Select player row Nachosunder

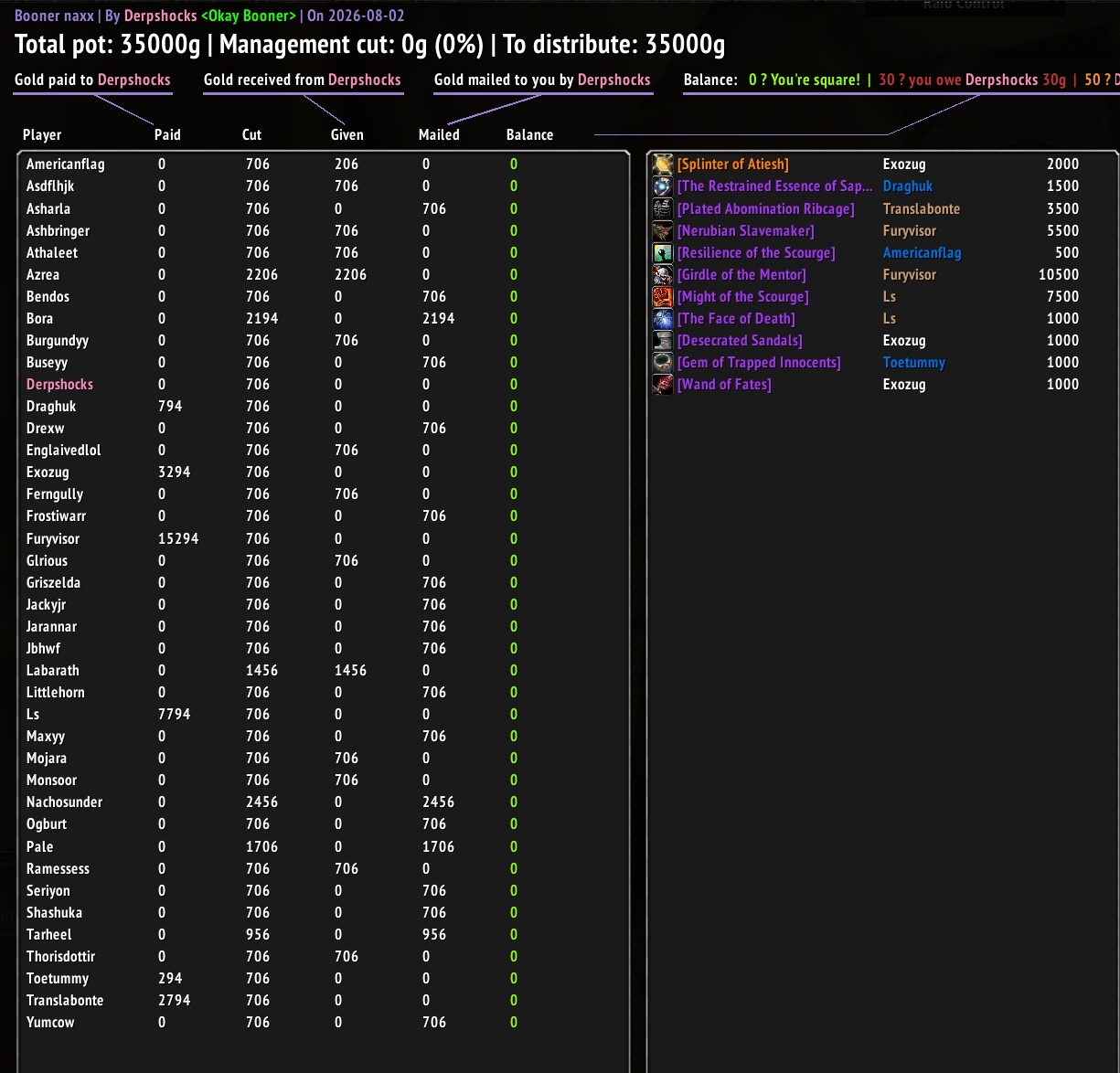323,802
